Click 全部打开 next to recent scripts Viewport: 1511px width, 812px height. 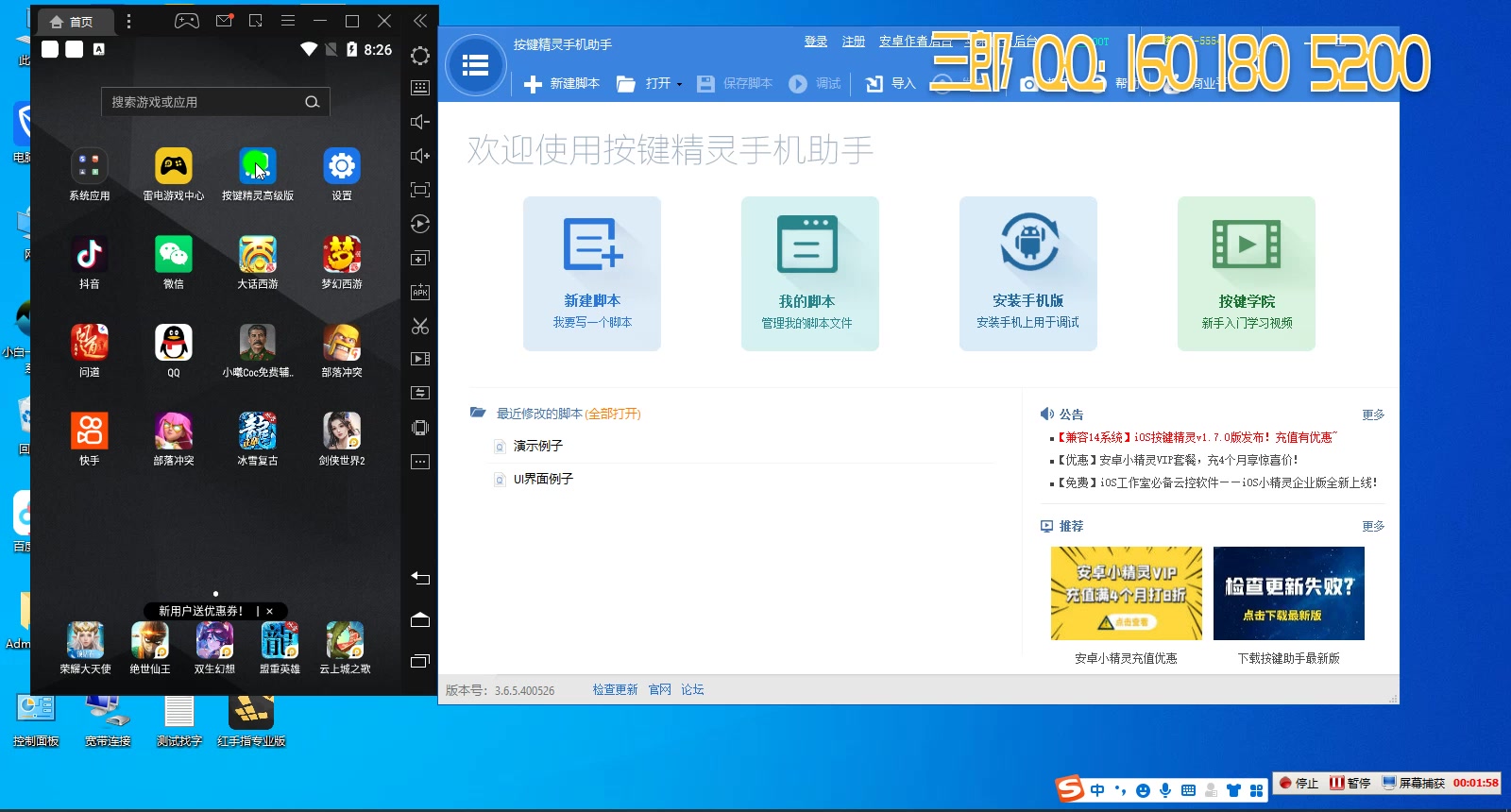click(613, 414)
